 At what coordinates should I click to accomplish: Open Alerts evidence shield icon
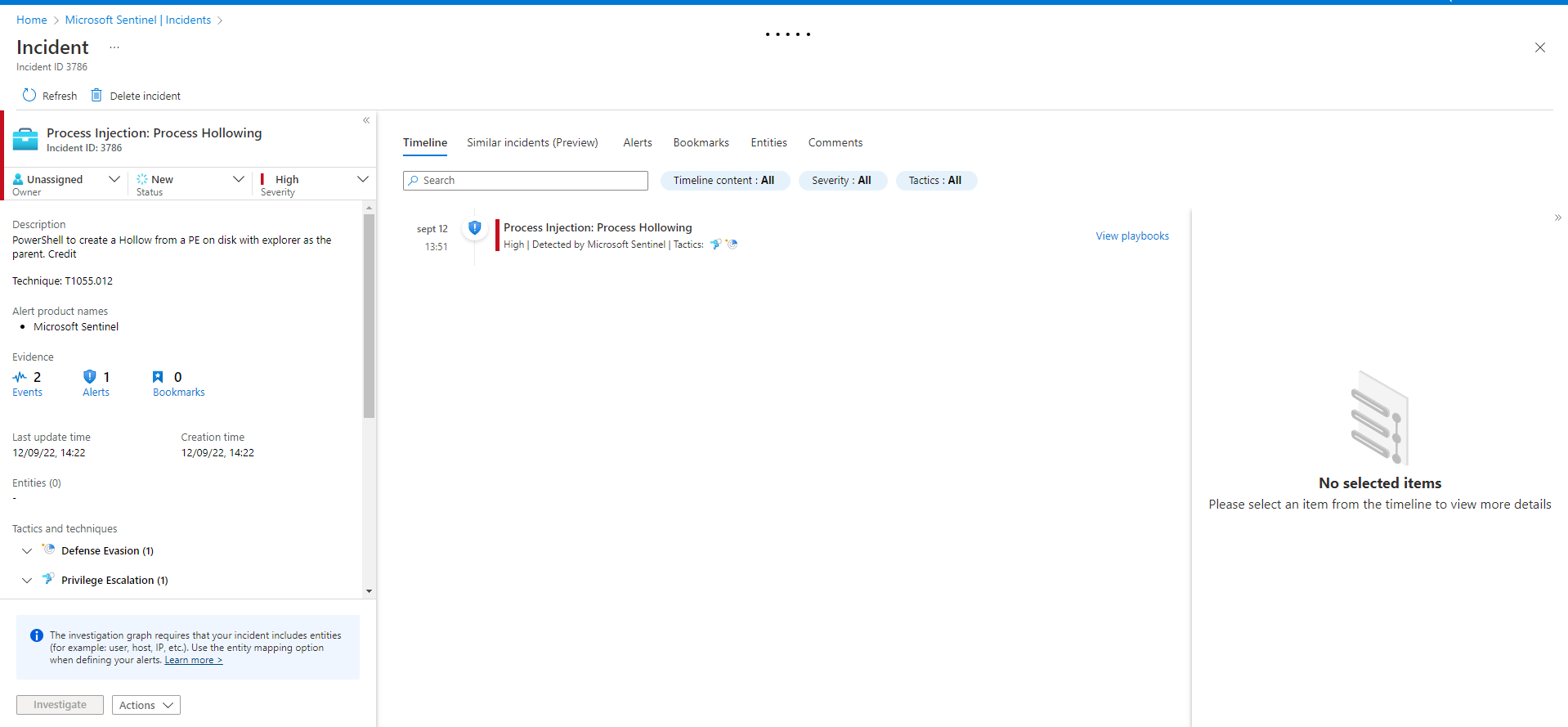90,377
